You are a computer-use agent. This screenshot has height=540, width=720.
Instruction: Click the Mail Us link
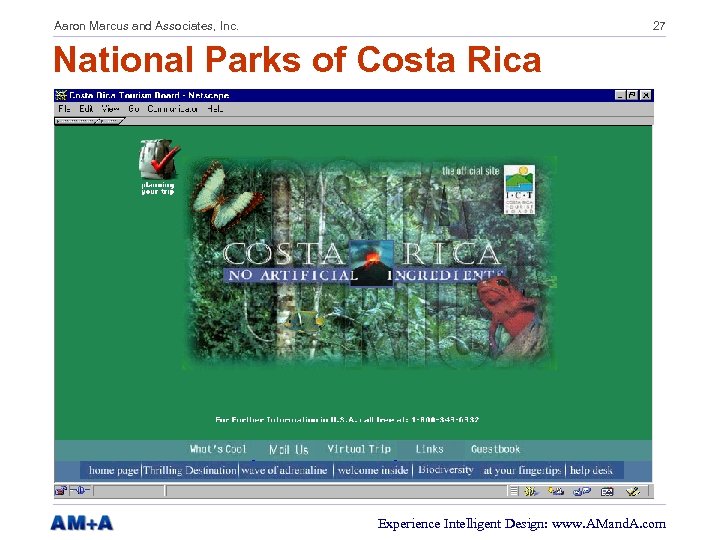(x=288, y=450)
